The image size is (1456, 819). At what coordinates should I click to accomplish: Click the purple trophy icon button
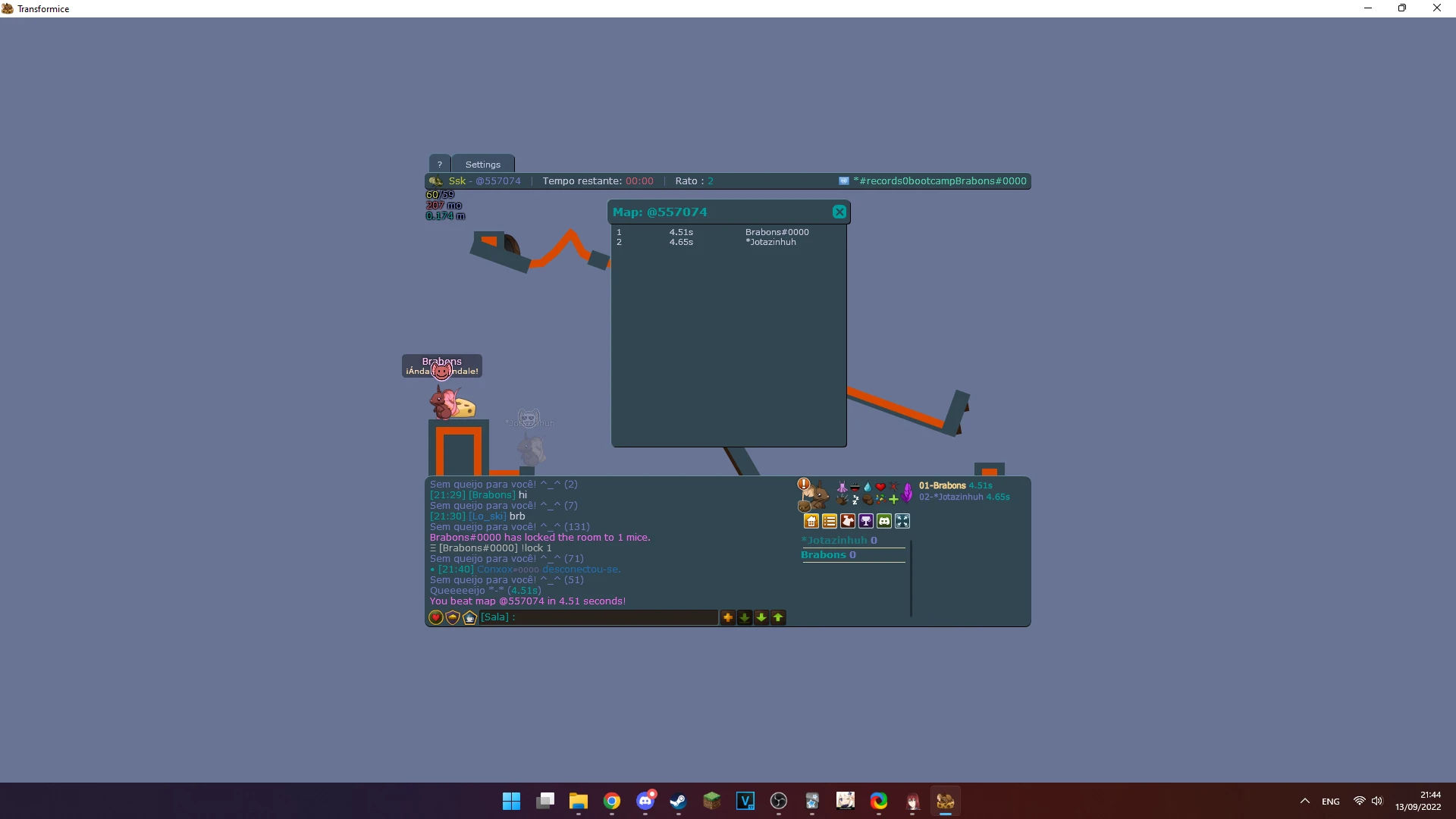point(866,521)
